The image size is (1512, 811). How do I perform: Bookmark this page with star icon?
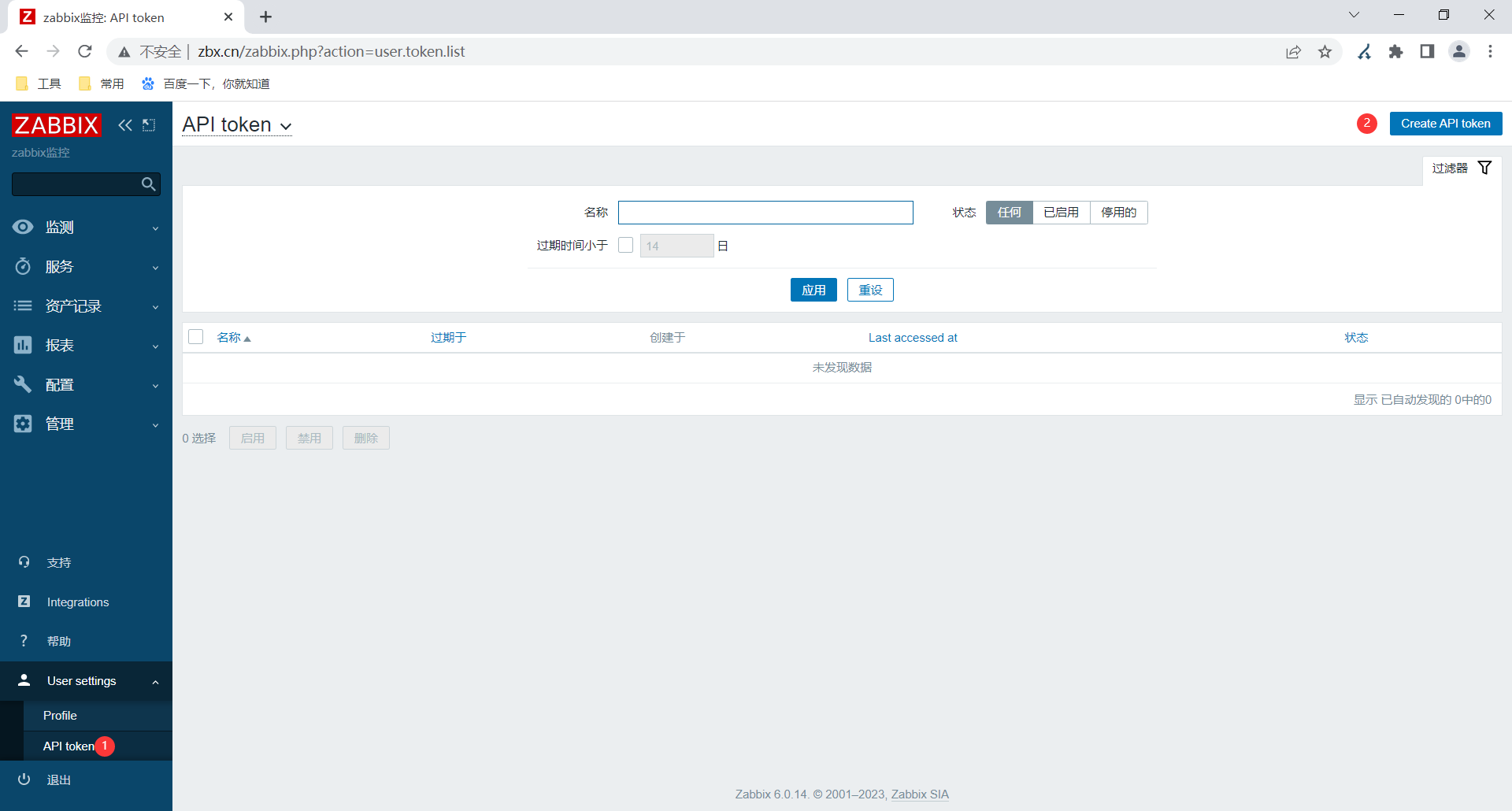1325,52
